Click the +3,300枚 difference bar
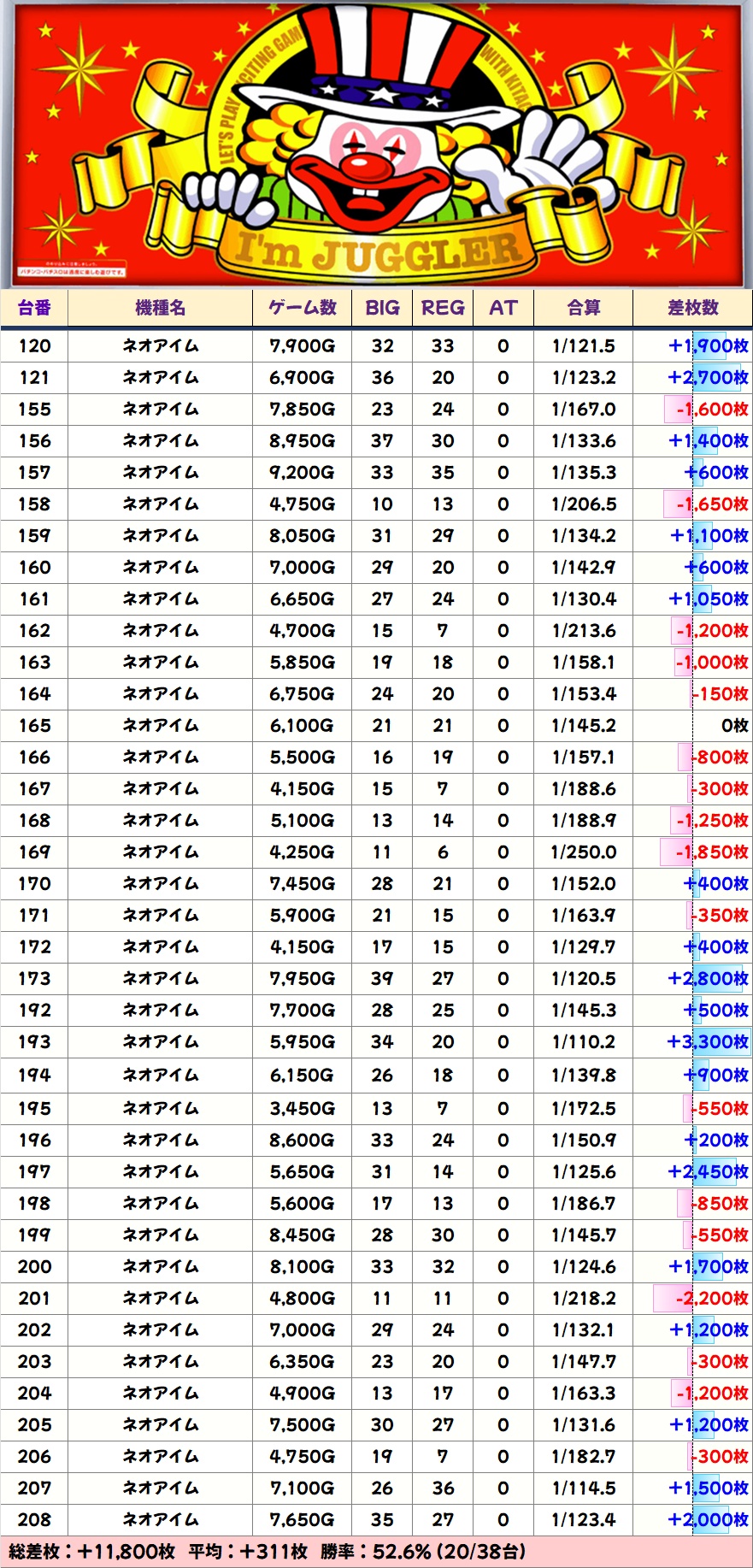 point(708,1042)
